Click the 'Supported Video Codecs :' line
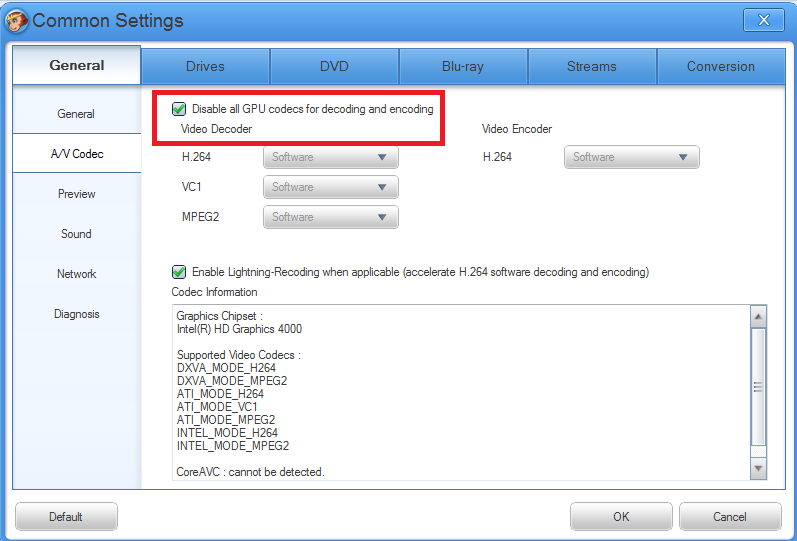The image size is (797, 541). 239,355
